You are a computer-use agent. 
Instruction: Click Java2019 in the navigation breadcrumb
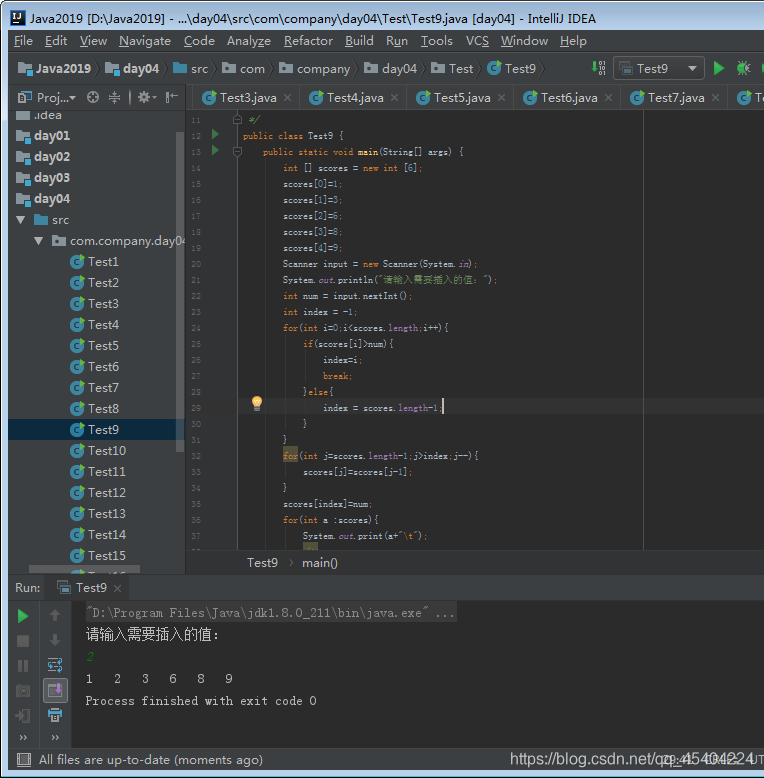(55, 68)
